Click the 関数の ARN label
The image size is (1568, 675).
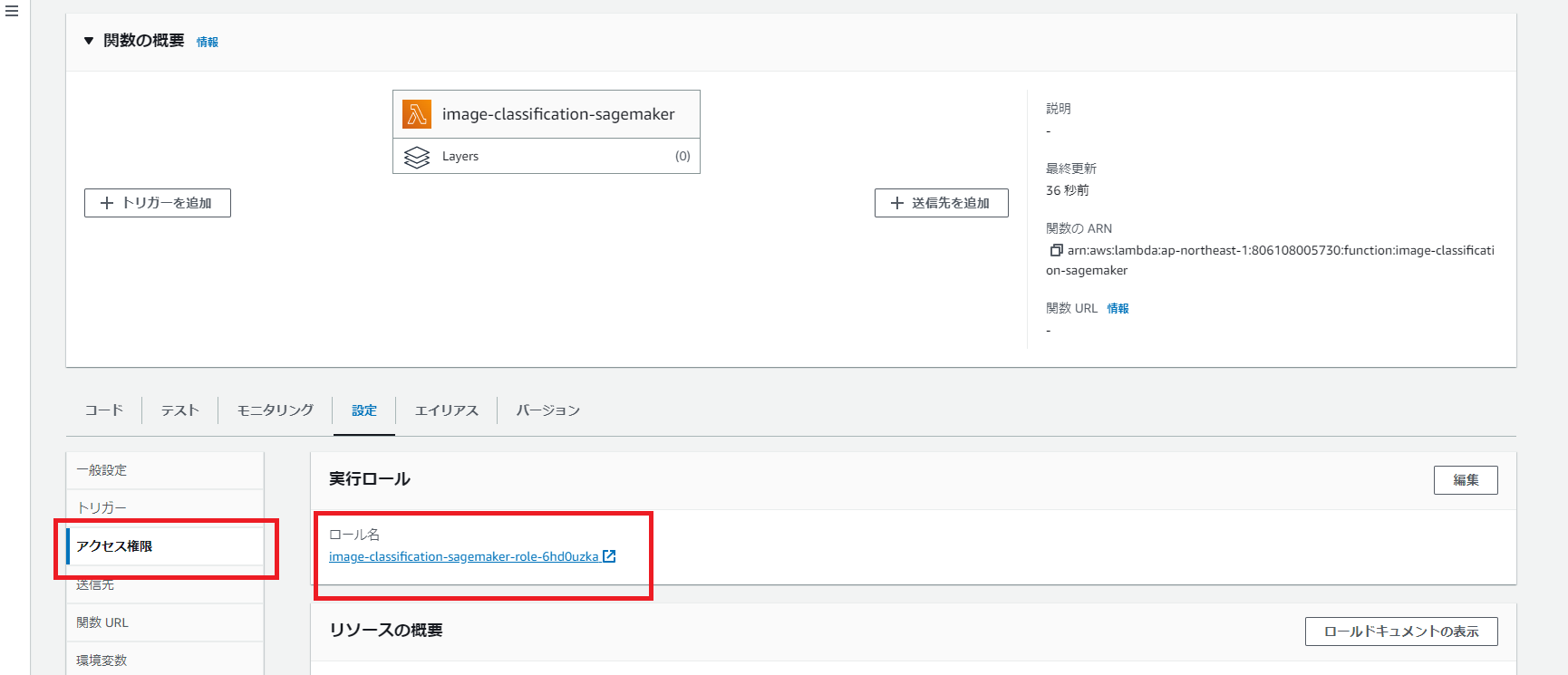pyautogui.click(x=1079, y=228)
